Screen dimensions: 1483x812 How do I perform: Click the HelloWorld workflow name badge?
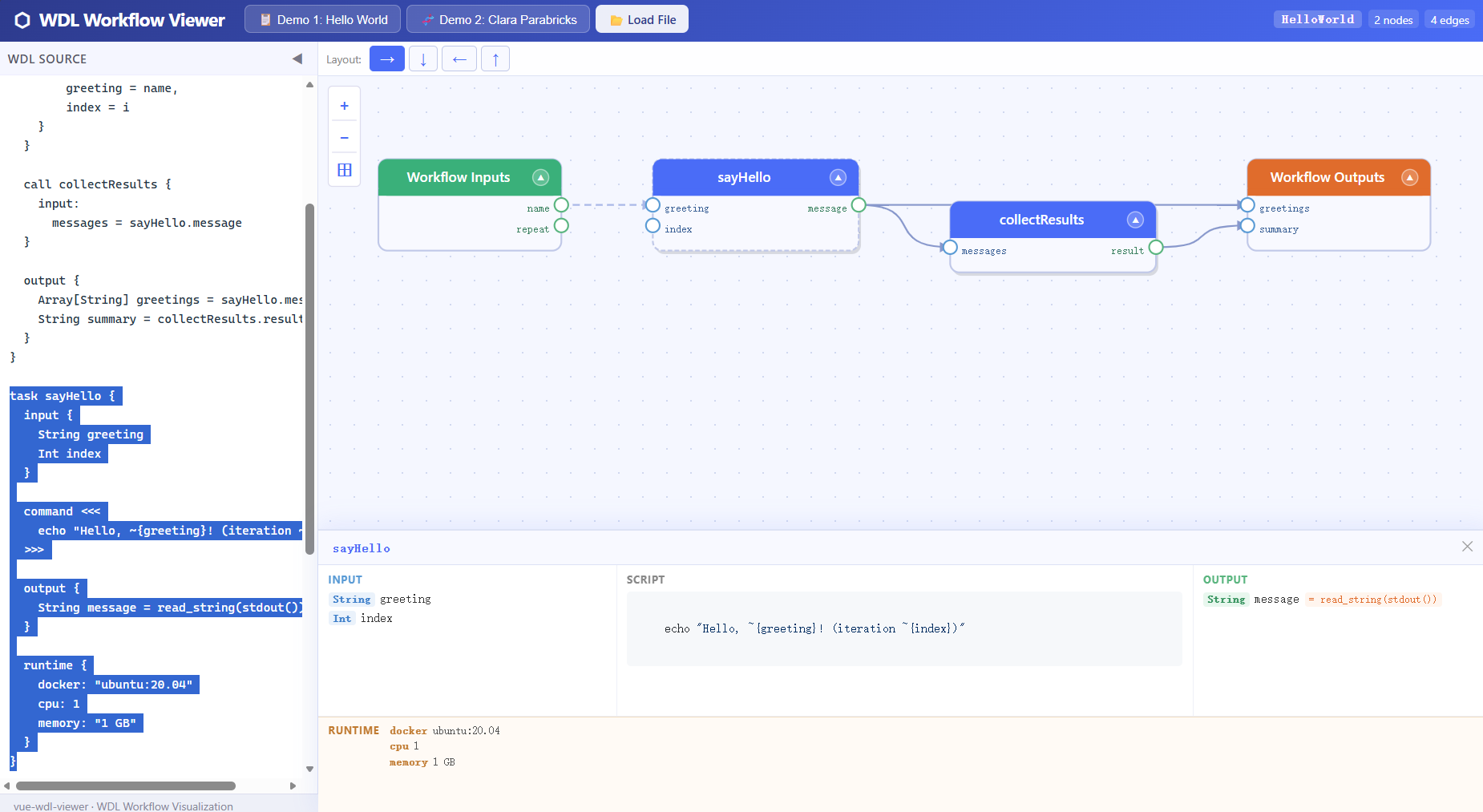(x=1317, y=19)
